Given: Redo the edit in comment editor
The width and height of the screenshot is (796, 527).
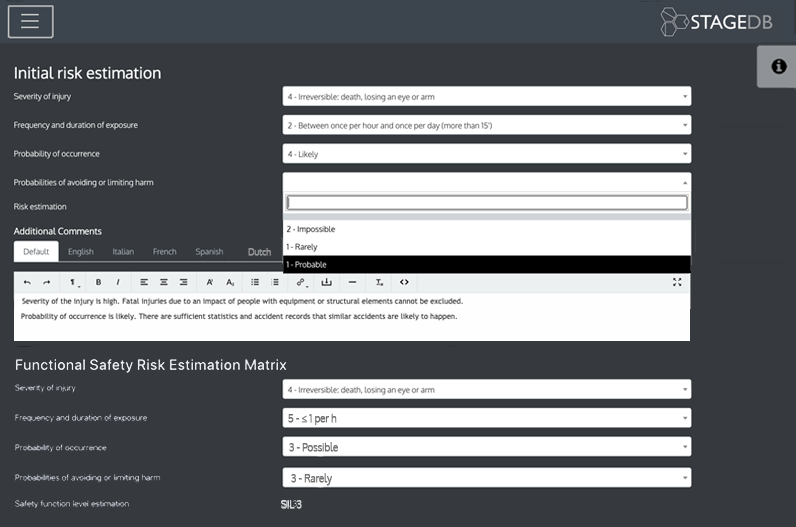Looking at the screenshot, I should (x=46, y=282).
